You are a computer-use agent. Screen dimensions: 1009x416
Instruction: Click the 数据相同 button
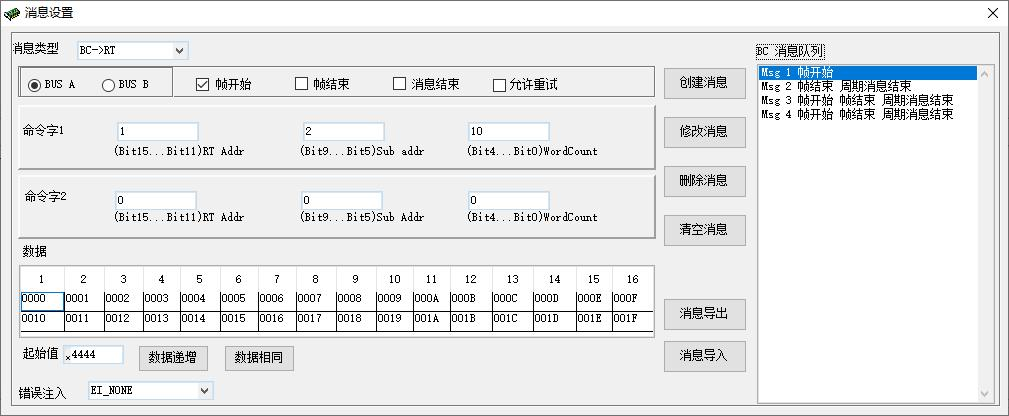(x=258, y=358)
